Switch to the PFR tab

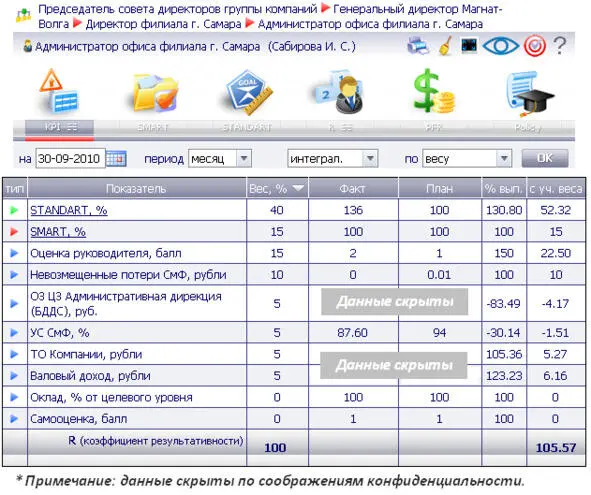(433, 128)
